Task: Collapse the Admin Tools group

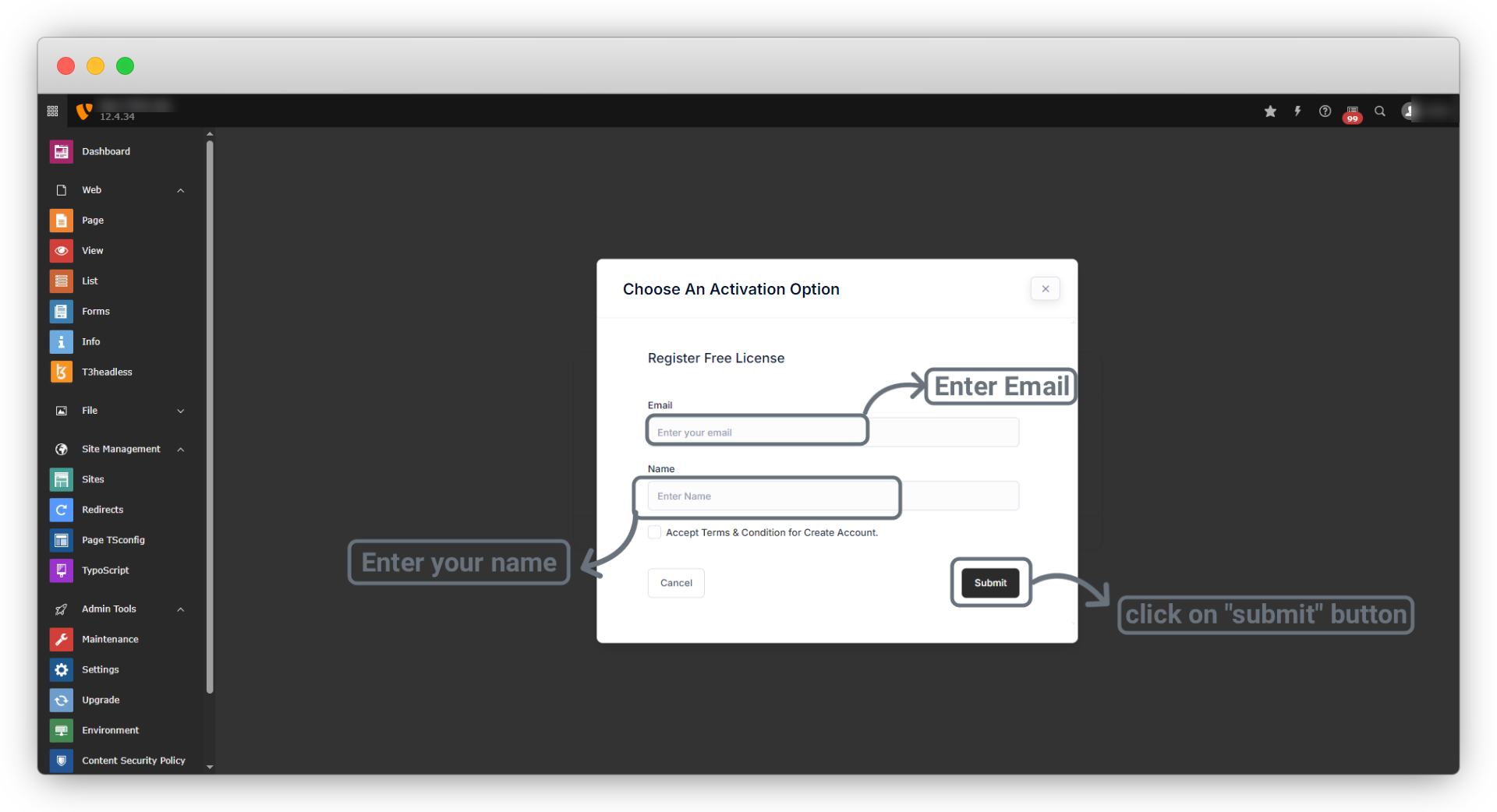Action: click(181, 609)
